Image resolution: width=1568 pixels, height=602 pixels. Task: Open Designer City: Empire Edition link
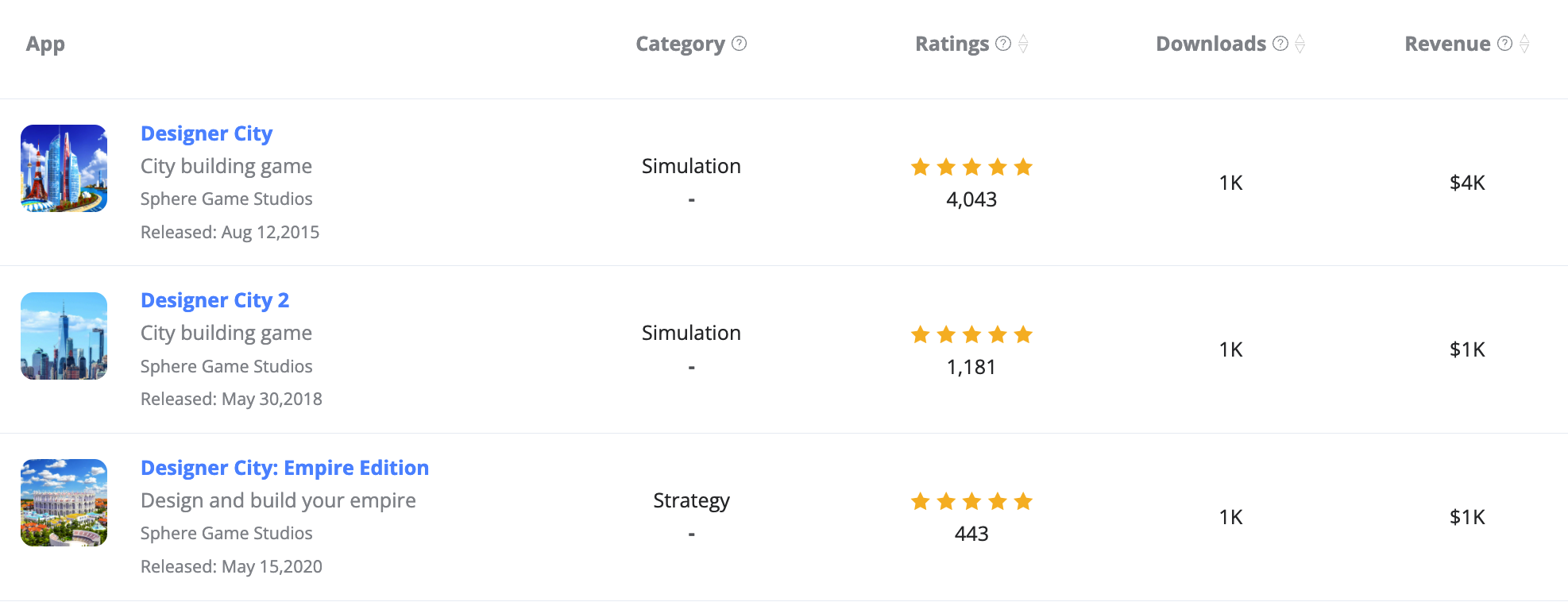click(x=284, y=468)
